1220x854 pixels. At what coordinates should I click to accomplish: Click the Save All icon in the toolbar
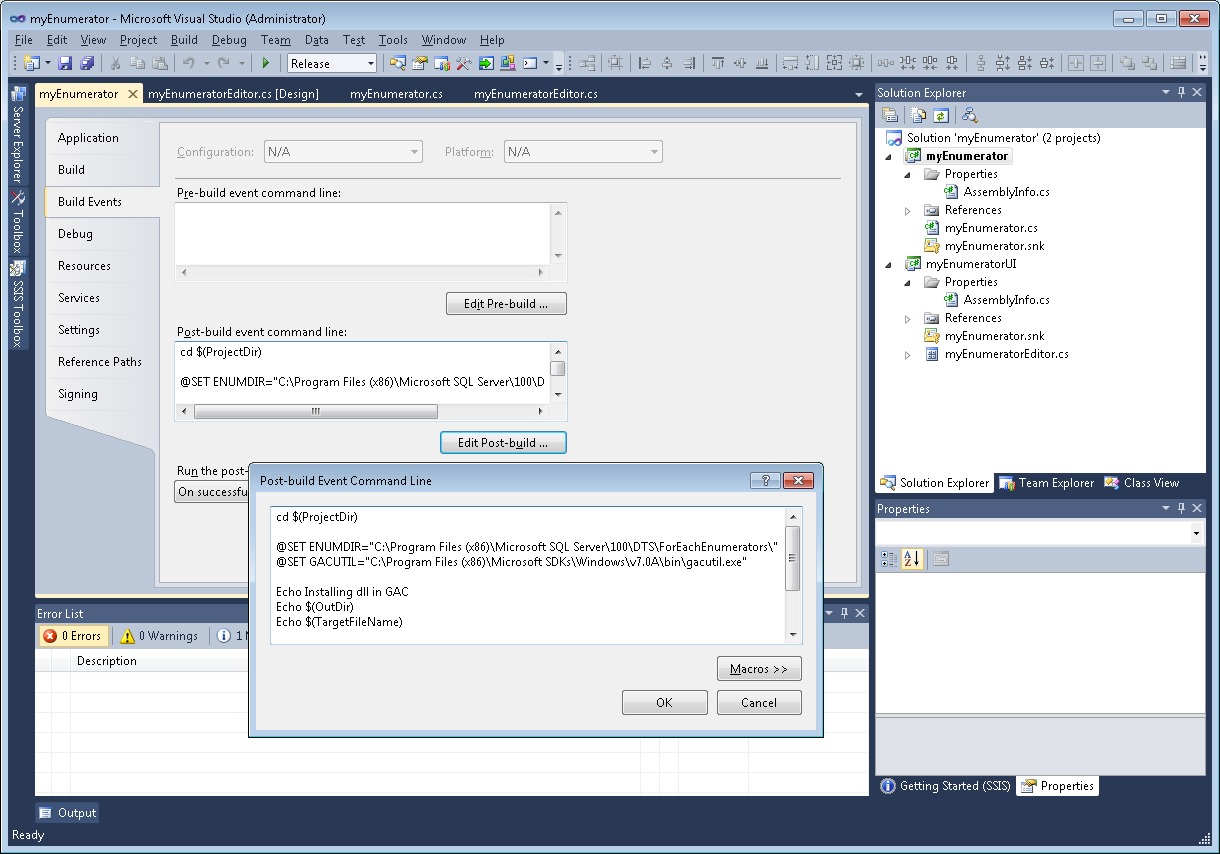coord(87,63)
